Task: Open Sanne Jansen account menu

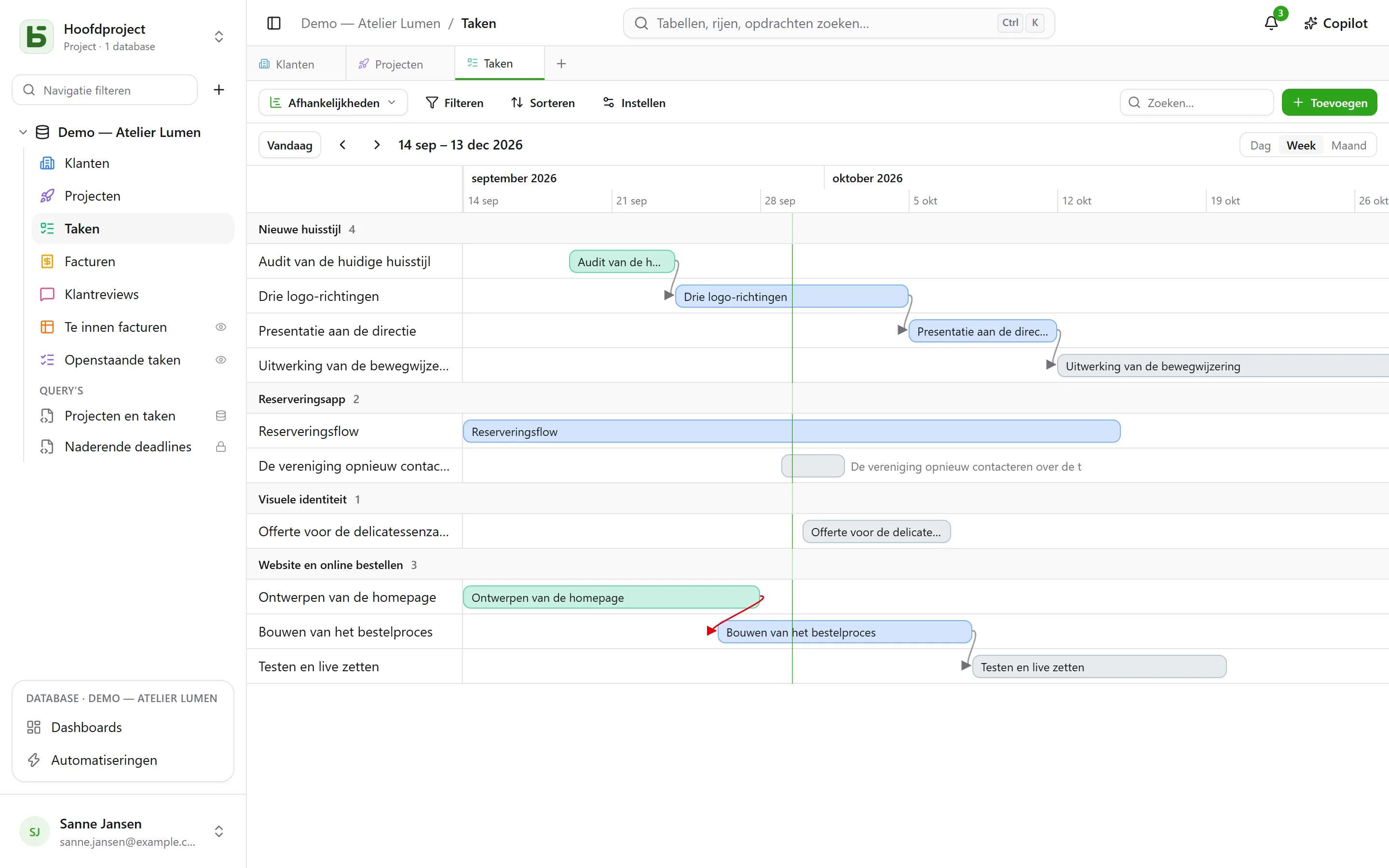Action: tap(123, 831)
